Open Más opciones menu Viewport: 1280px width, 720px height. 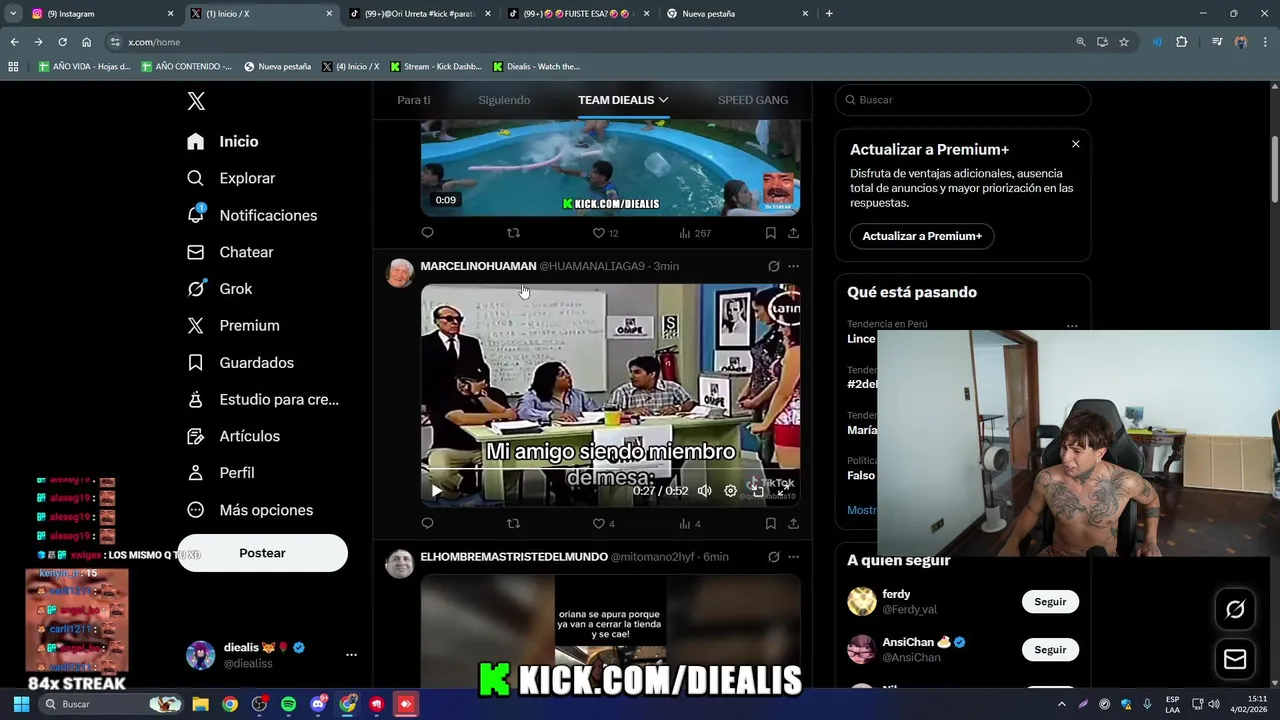250,510
